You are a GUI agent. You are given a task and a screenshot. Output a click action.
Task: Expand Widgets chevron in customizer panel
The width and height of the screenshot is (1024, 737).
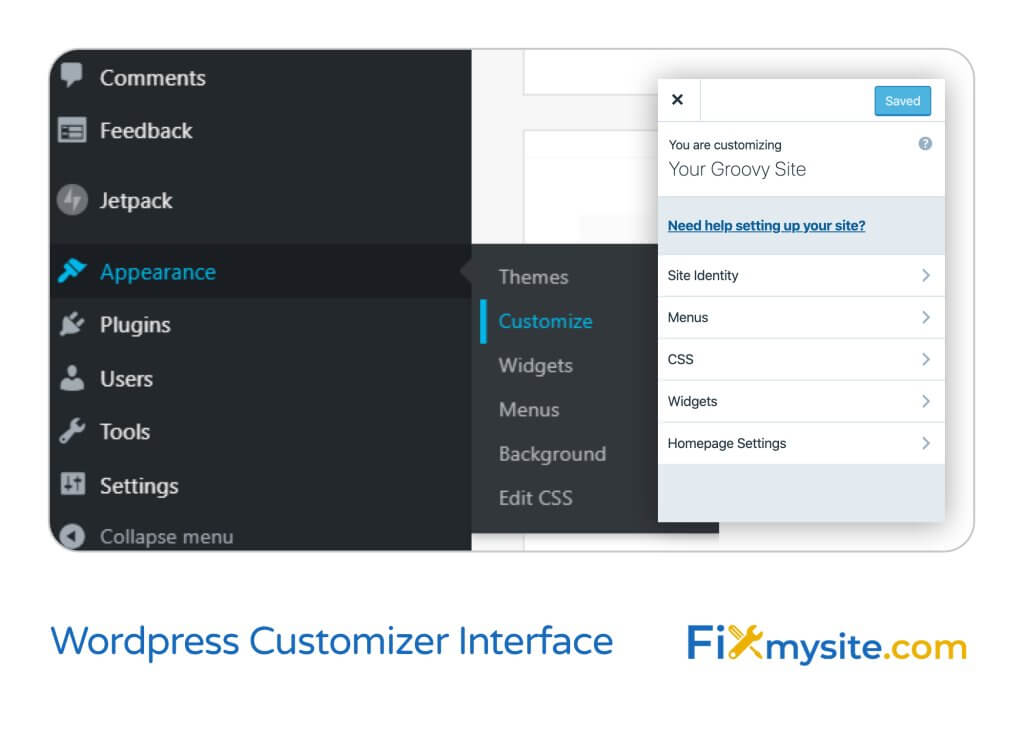click(x=925, y=401)
